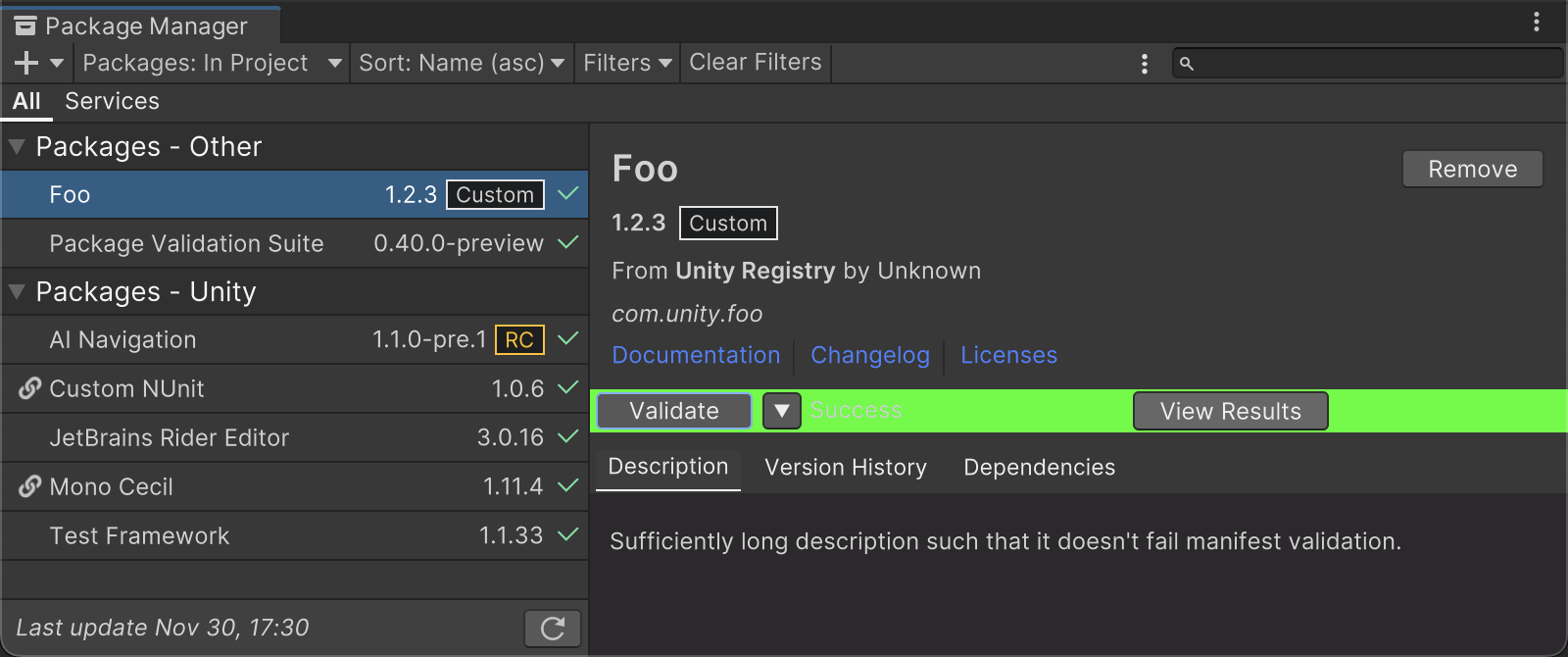
Task: Open the Changelog link
Action: (869, 355)
